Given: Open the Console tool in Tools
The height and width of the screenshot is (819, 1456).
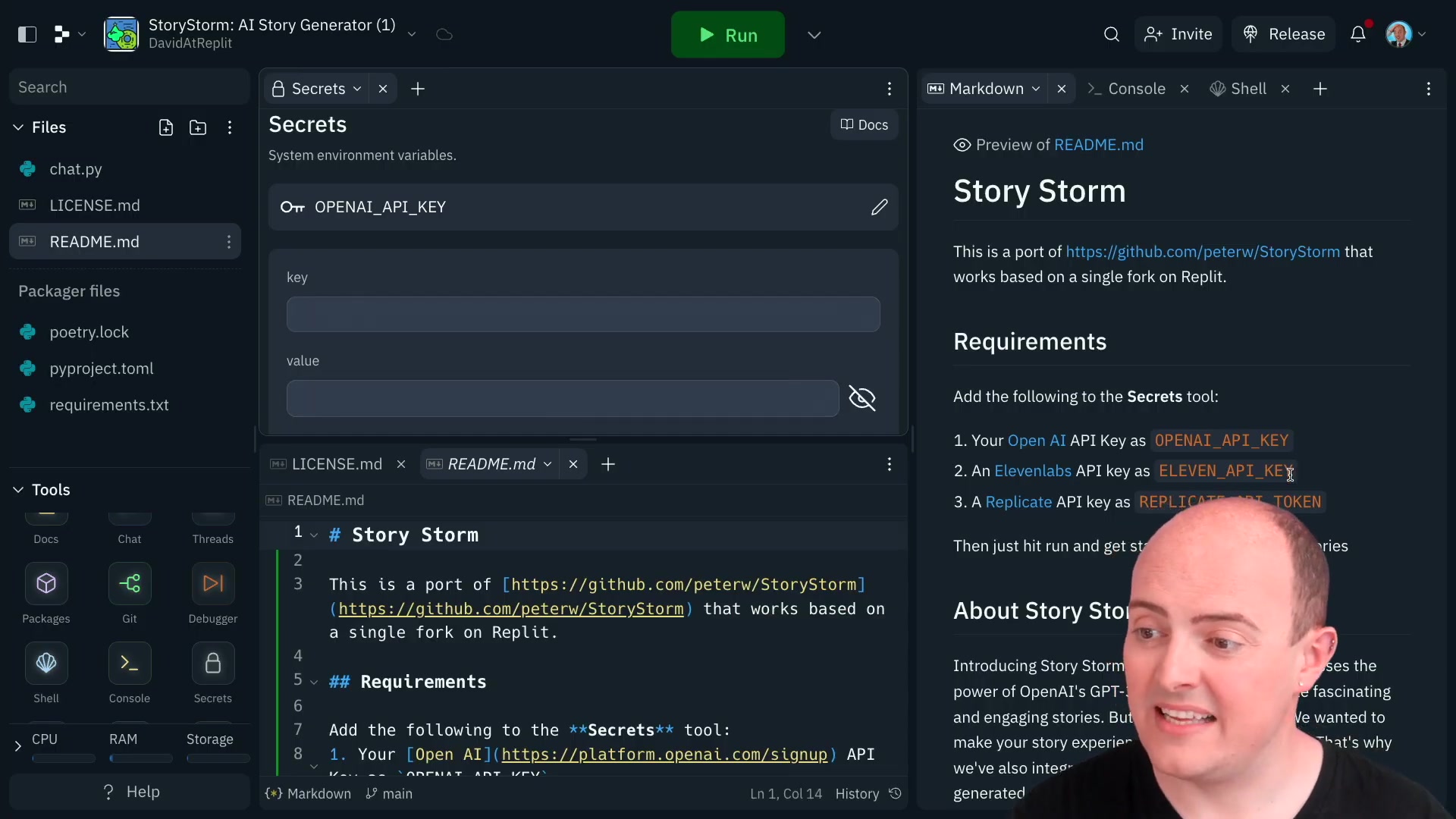Looking at the screenshot, I should (130, 673).
